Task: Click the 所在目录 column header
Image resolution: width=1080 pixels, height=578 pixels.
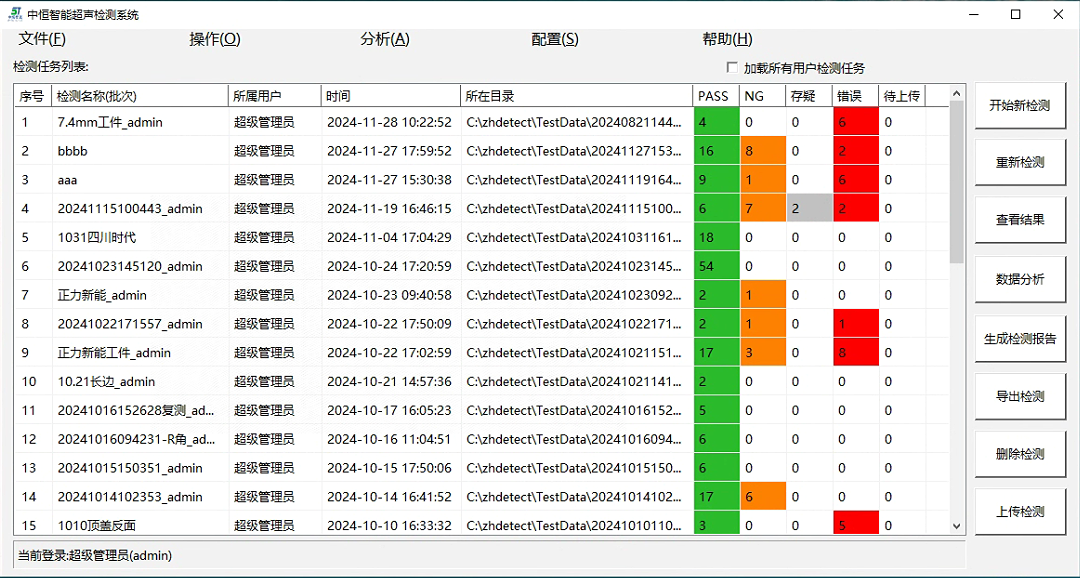Action: (x=577, y=96)
